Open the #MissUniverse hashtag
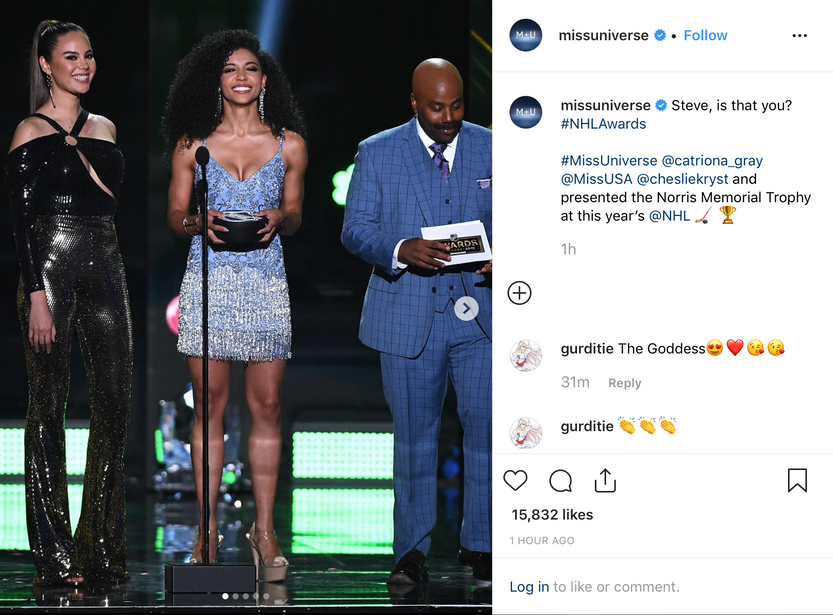 [x=609, y=160]
